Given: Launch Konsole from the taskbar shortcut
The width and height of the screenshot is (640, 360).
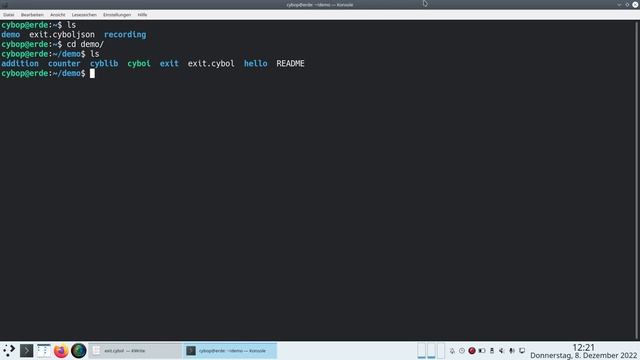Looking at the screenshot, I should coord(27,351).
